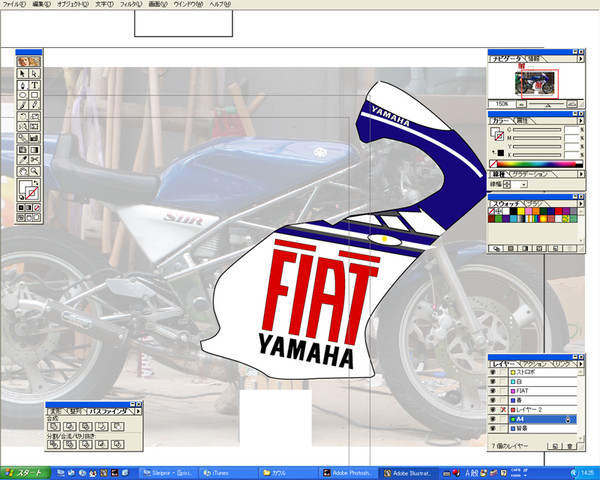Select the Scissors tool
600x480 pixels.
coord(34,160)
